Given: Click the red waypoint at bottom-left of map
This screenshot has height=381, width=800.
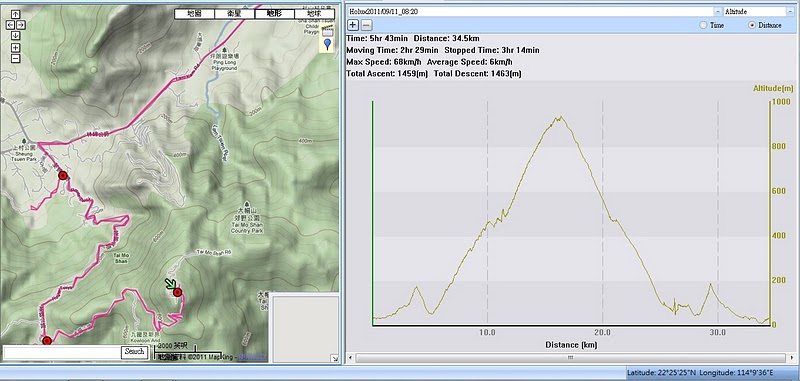Looking at the screenshot, I should coord(46,341).
